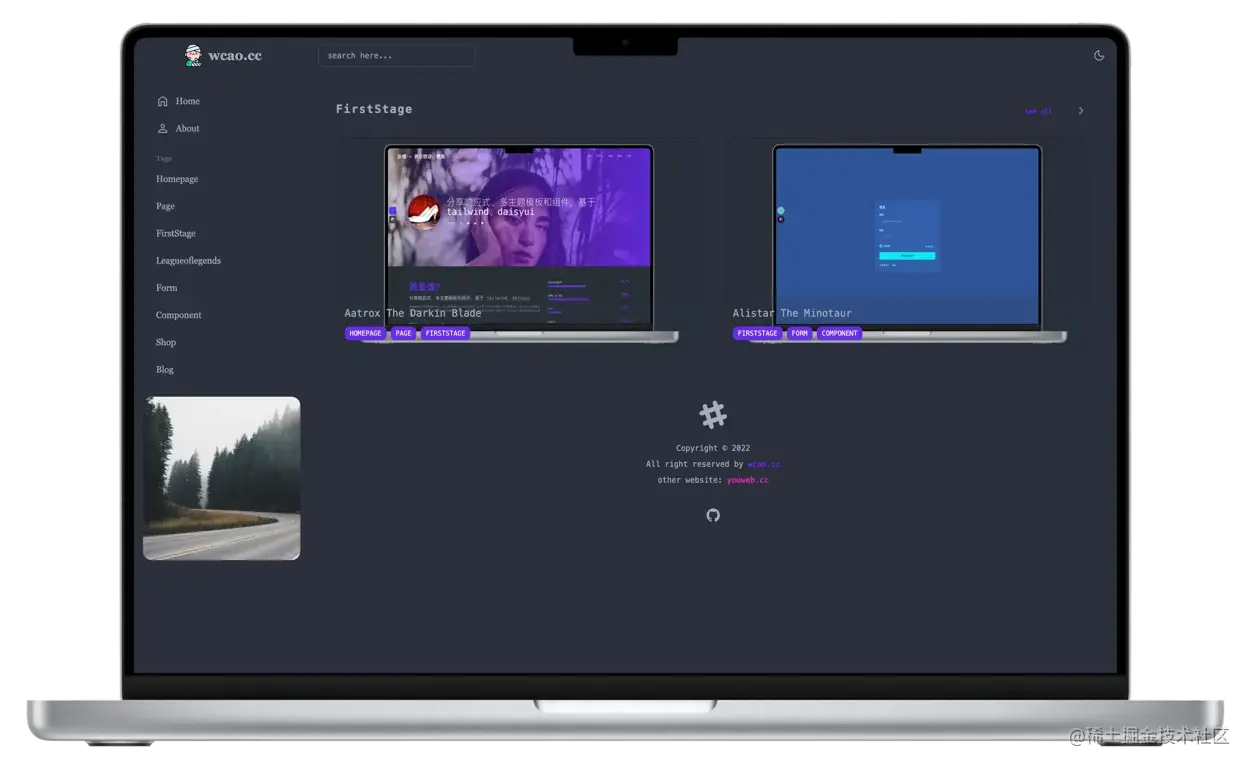Go to Blog in the sidebar
This screenshot has height=768, width=1251.
165,369
